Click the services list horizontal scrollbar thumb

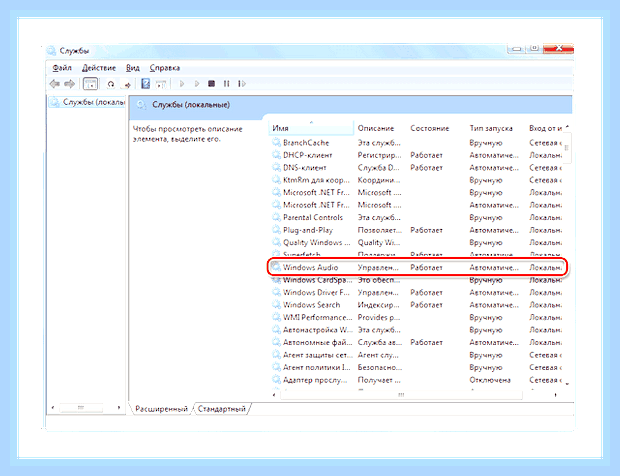click(x=401, y=395)
